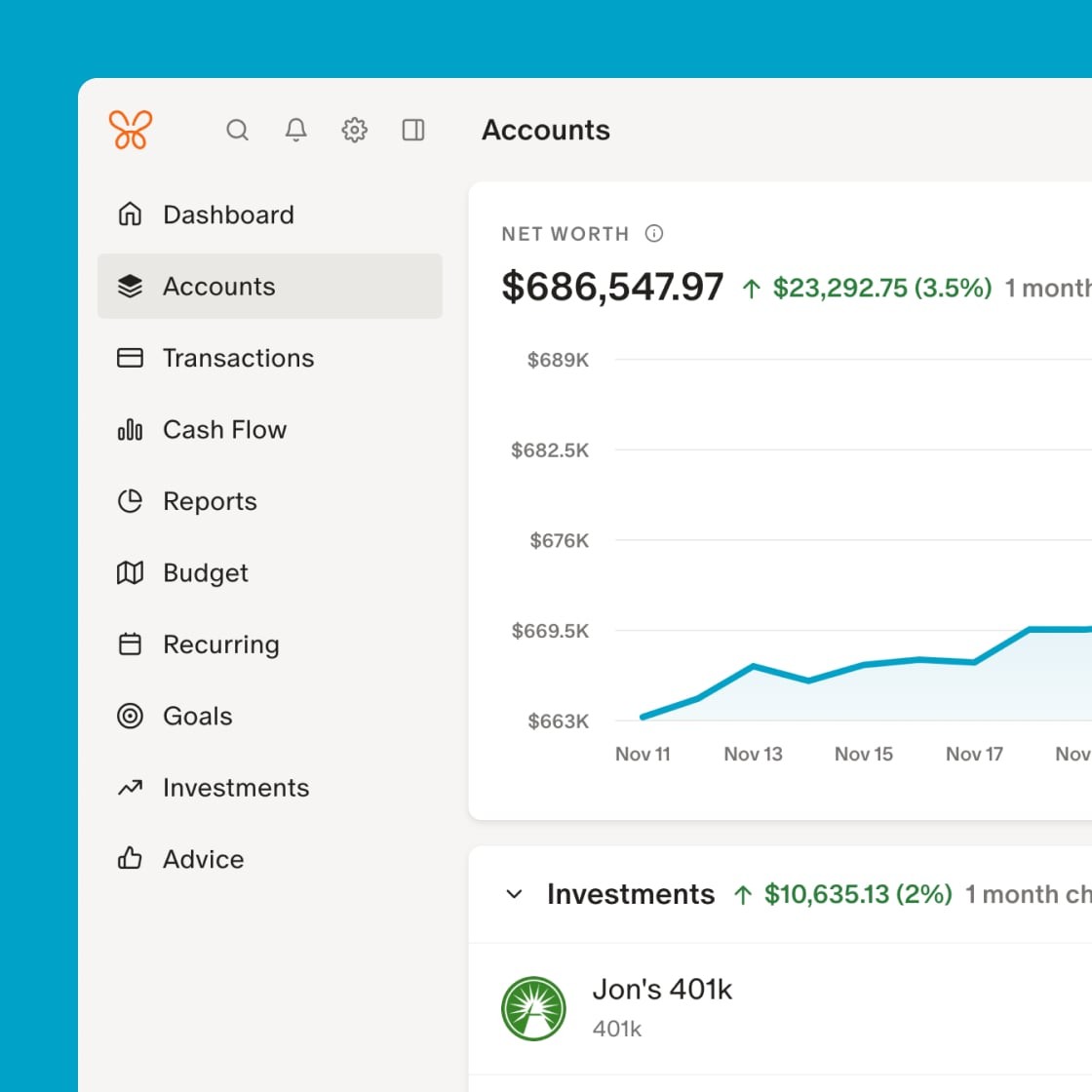Open Jon's 401k account
This screenshot has height=1092, width=1092.
coord(662,989)
